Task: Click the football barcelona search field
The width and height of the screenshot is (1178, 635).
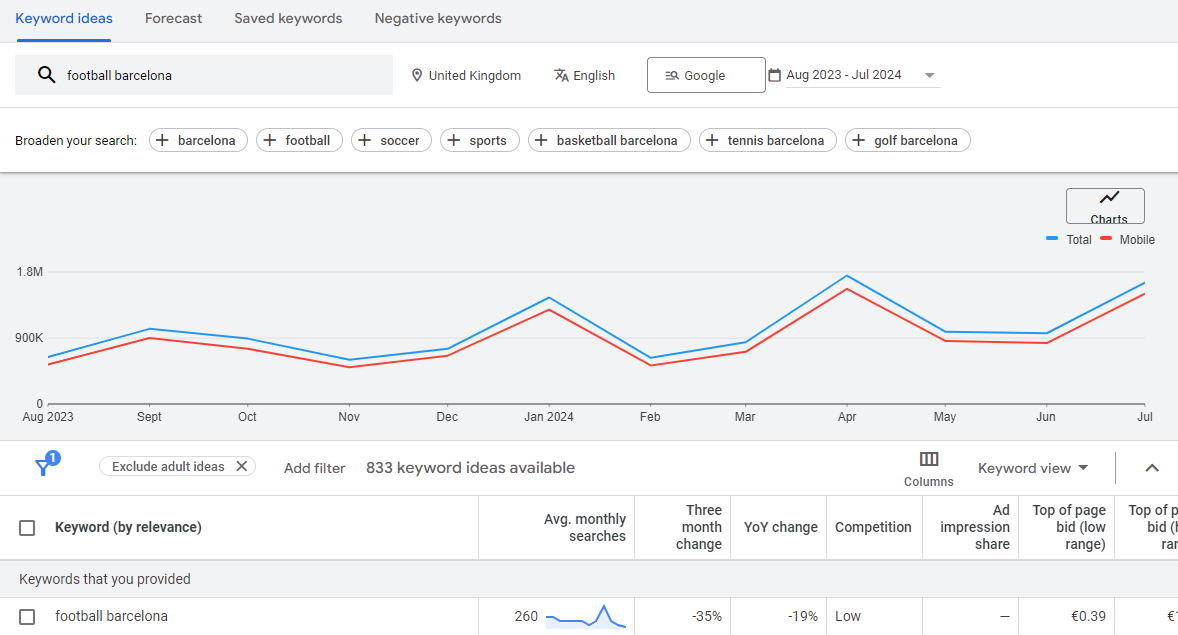Action: (x=204, y=75)
